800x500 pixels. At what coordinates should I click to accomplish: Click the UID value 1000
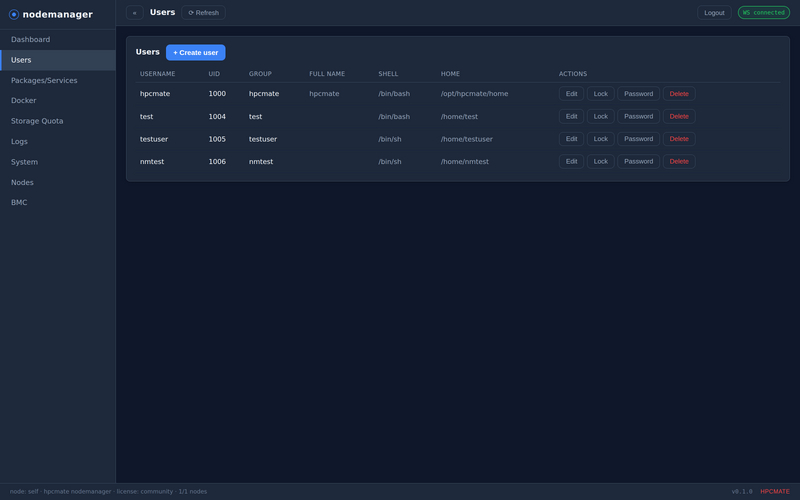pyautogui.click(x=217, y=94)
